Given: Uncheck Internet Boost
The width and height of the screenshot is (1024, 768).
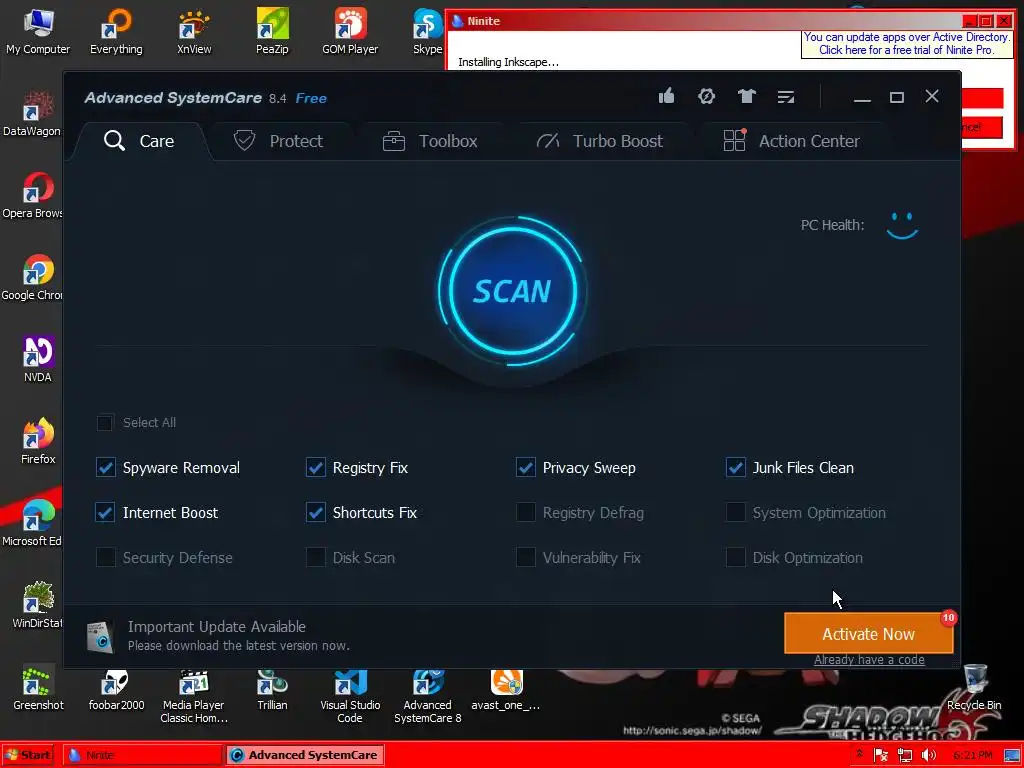Looking at the screenshot, I should pyautogui.click(x=105, y=513).
